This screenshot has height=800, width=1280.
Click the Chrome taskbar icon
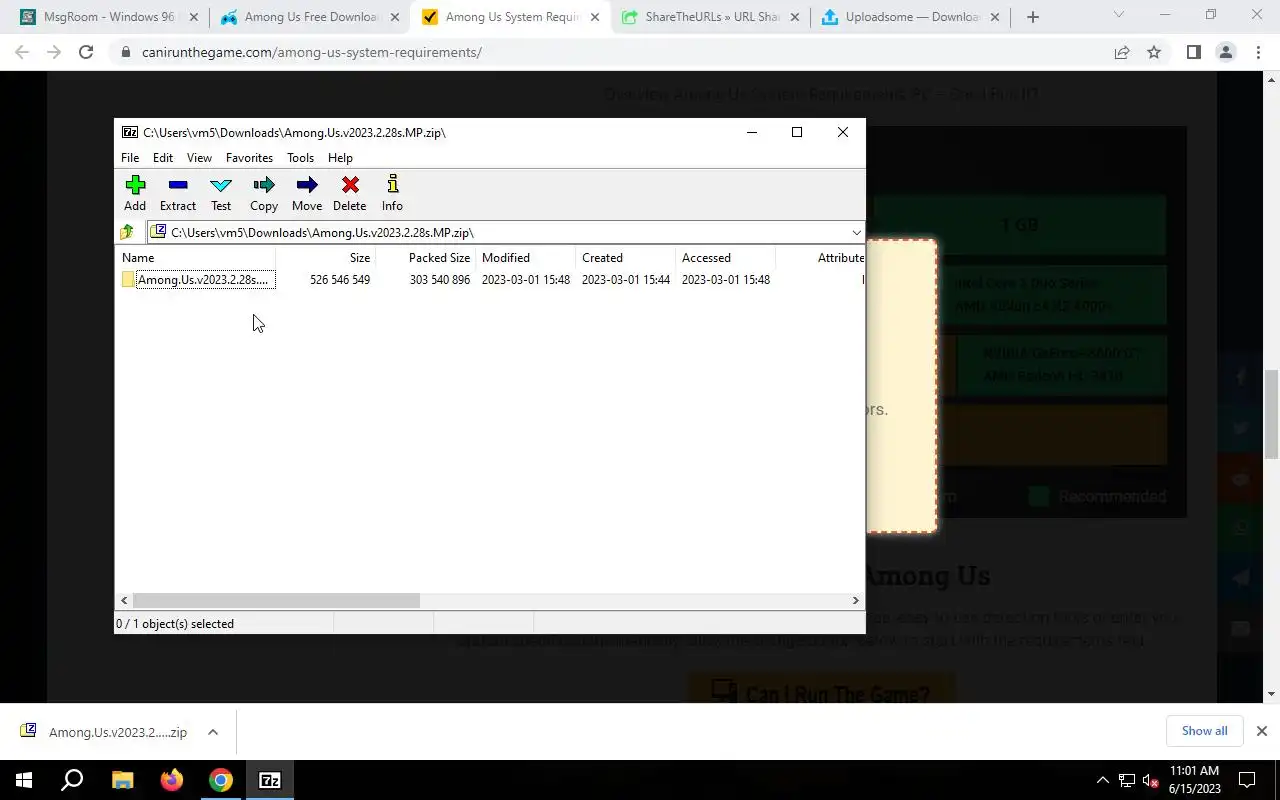click(x=221, y=780)
